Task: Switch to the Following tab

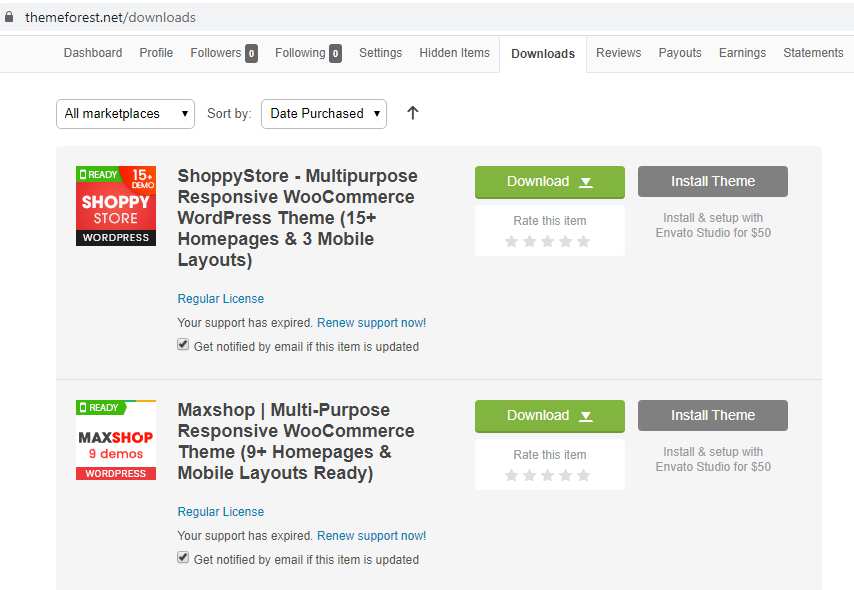Action: pyautogui.click(x=300, y=53)
